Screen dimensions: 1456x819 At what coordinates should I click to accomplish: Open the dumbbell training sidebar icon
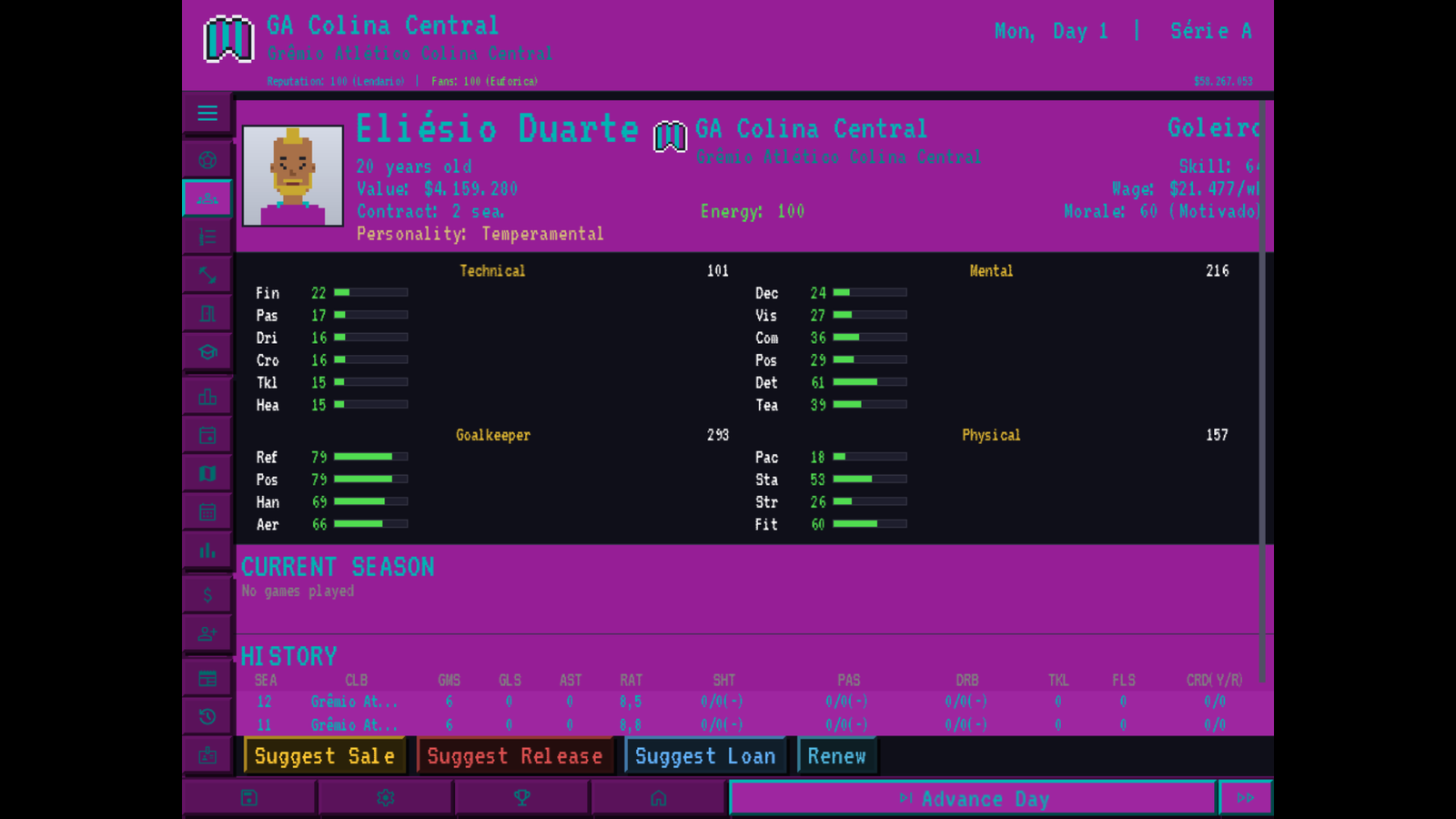(x=207, y=275)
